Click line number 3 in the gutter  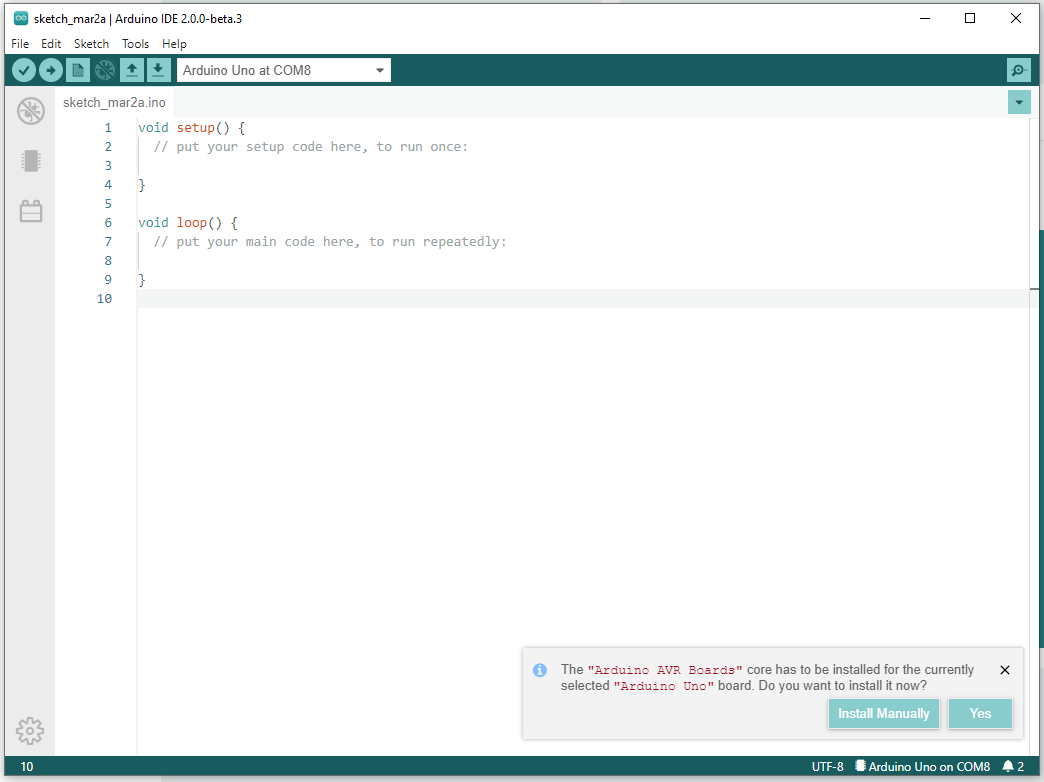tap(108, 166)
